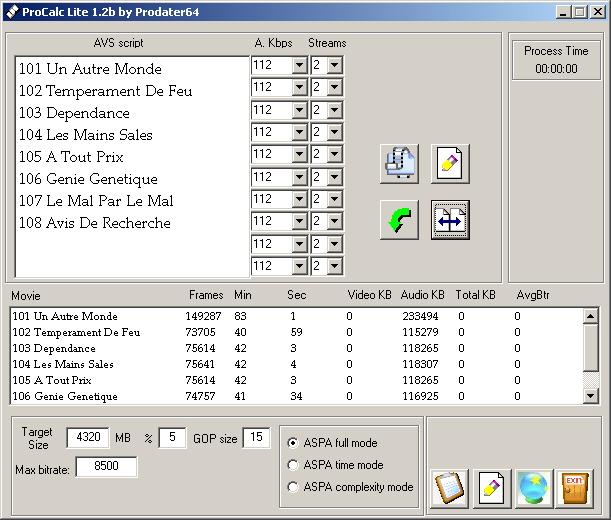Image resolution: width=611 pixels, height=520 pixels.
Task: Select script '104 Les Mains Sales' in AVS list
Action: click(85, 135)
